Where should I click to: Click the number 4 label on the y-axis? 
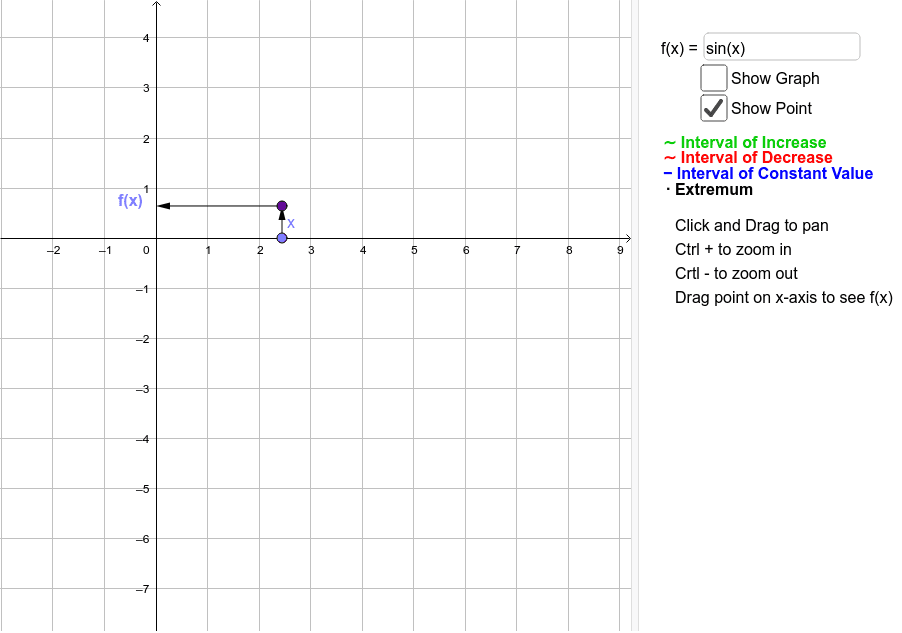(145, 39)
